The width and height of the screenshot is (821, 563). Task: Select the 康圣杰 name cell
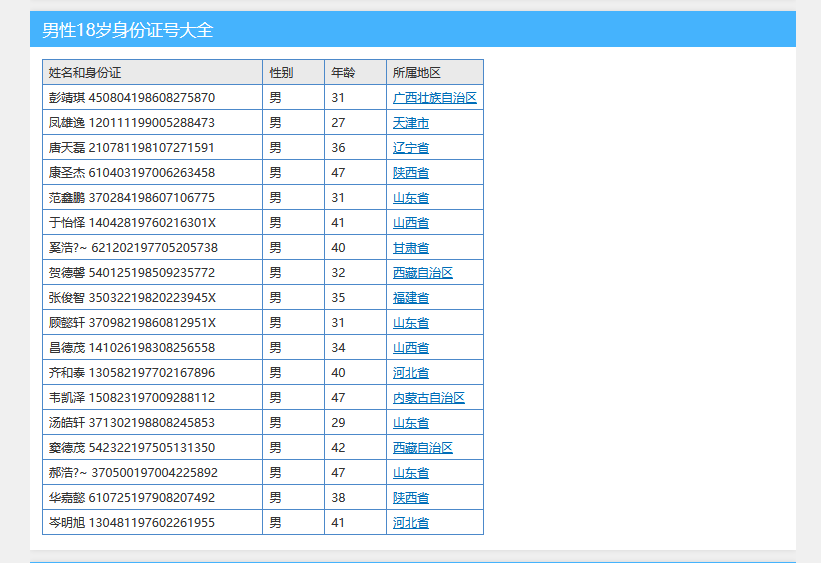coord(152,172)
